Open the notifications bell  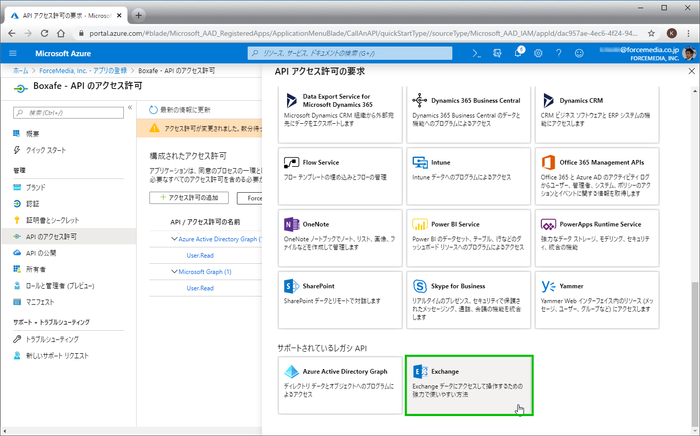(518, 53)
